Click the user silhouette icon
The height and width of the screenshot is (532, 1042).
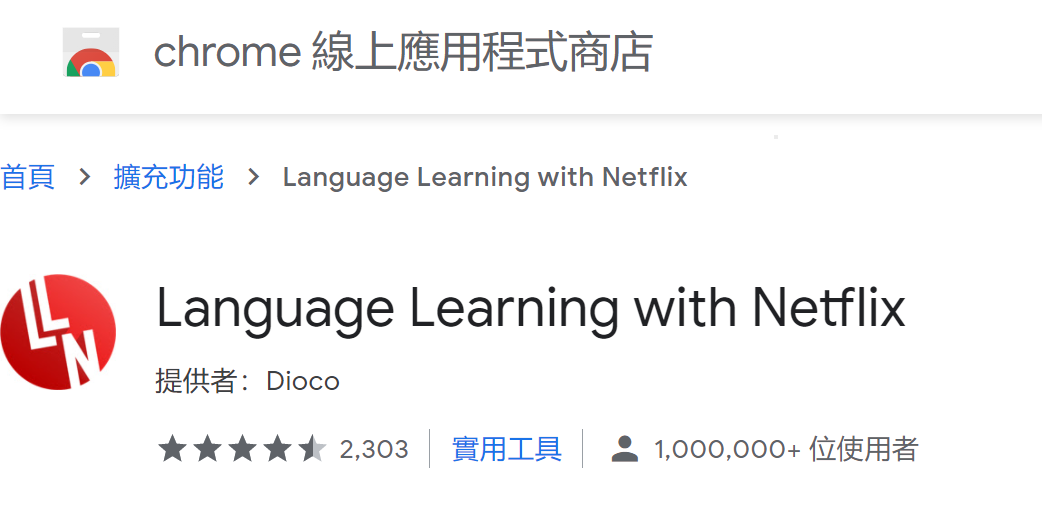pos(625,449)
